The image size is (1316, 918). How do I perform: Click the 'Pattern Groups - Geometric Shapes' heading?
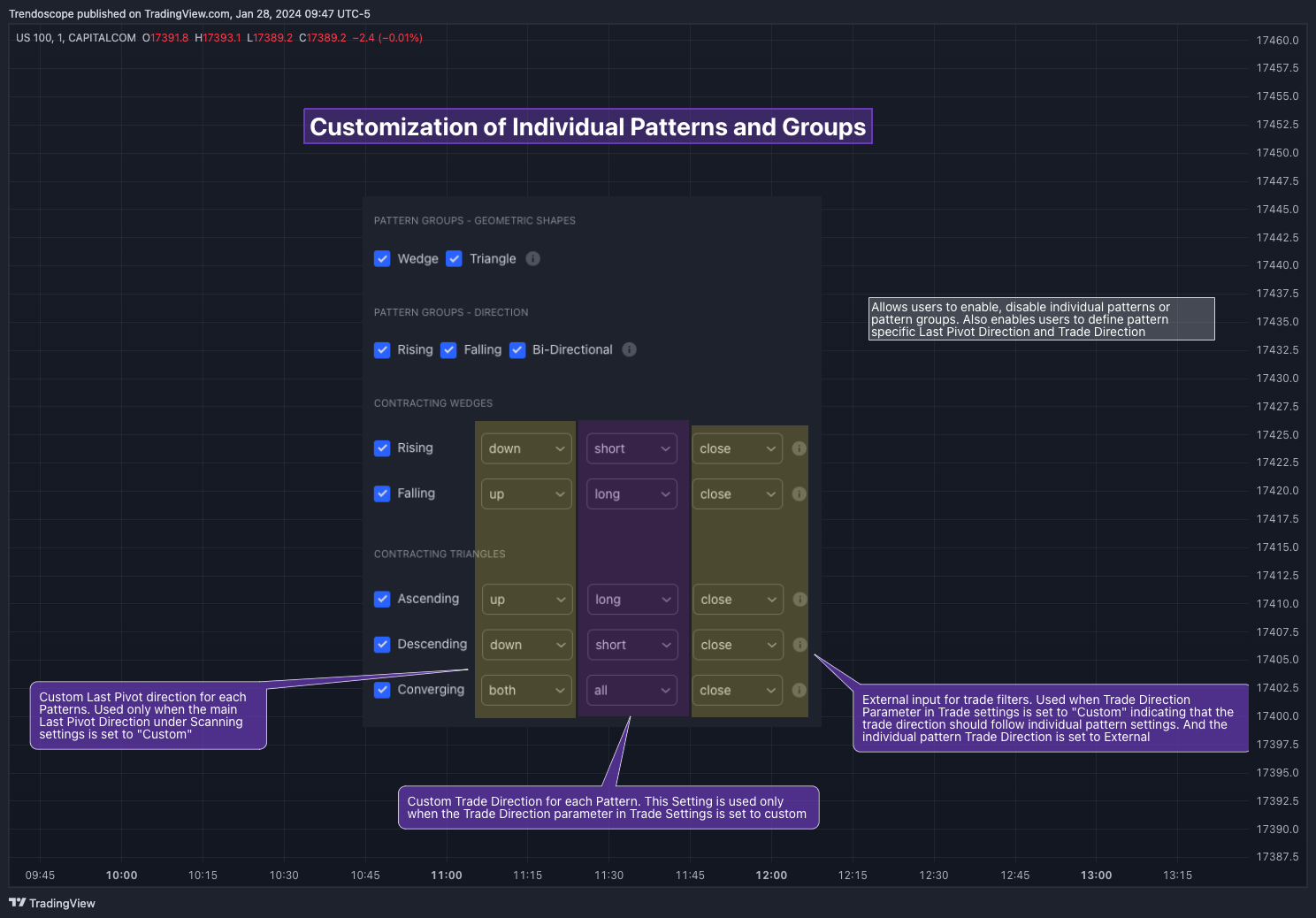(475, 220)
